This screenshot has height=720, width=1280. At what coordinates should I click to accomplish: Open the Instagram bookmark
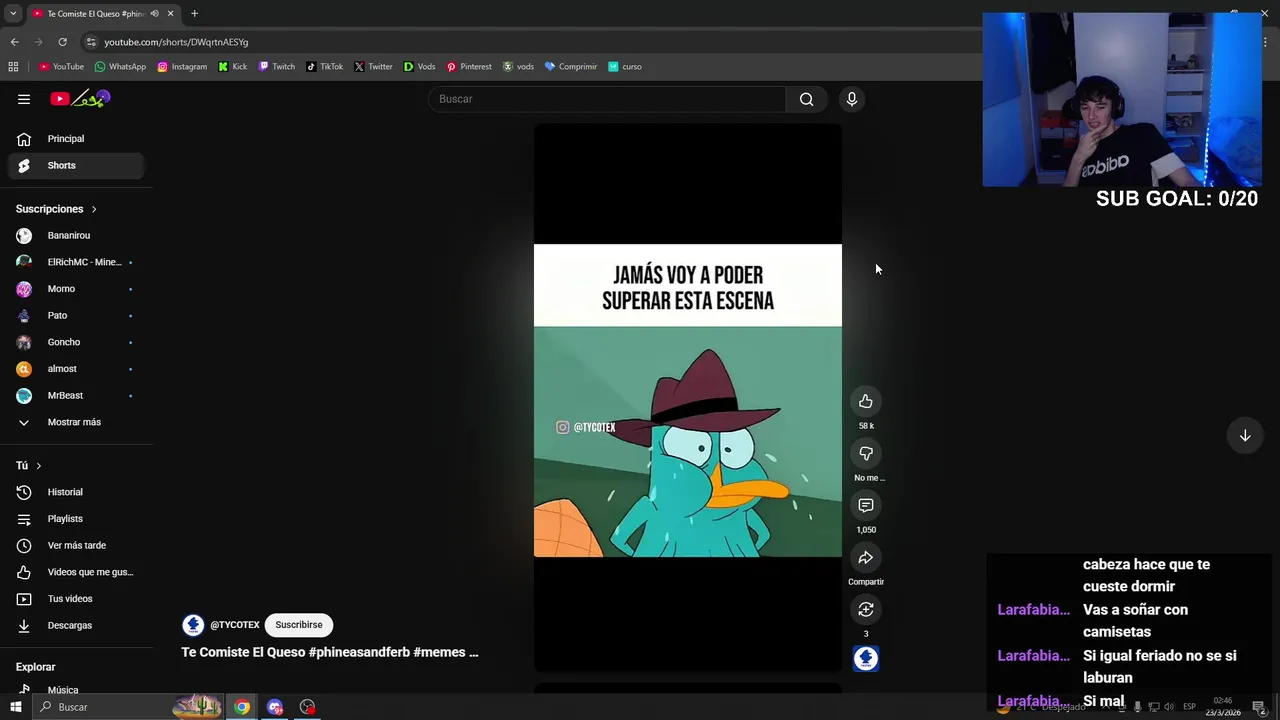182,67
